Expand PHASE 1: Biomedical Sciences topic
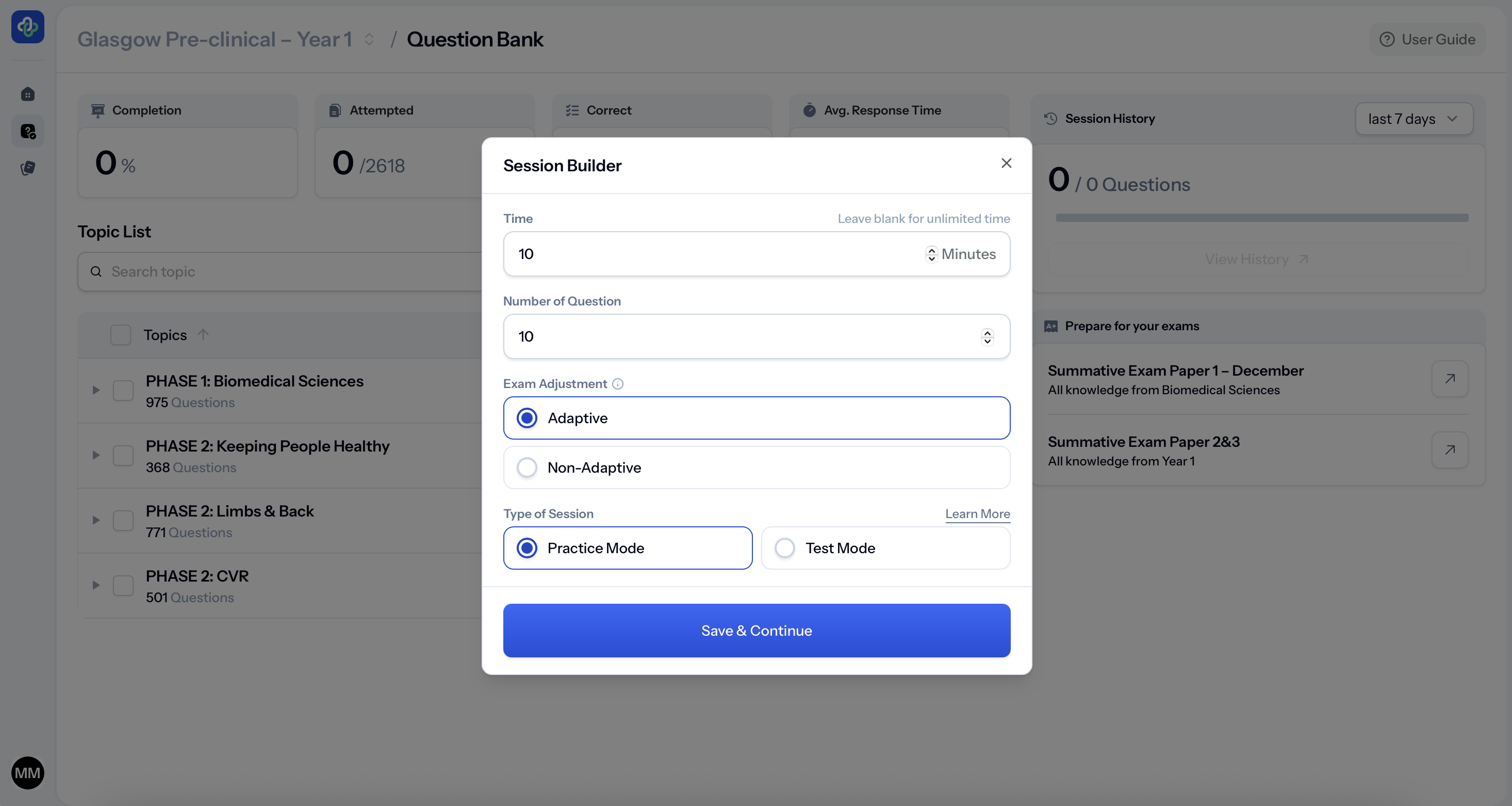Image resolution: width=1512 pixels, height=806 pixels. tap(96, 390)
